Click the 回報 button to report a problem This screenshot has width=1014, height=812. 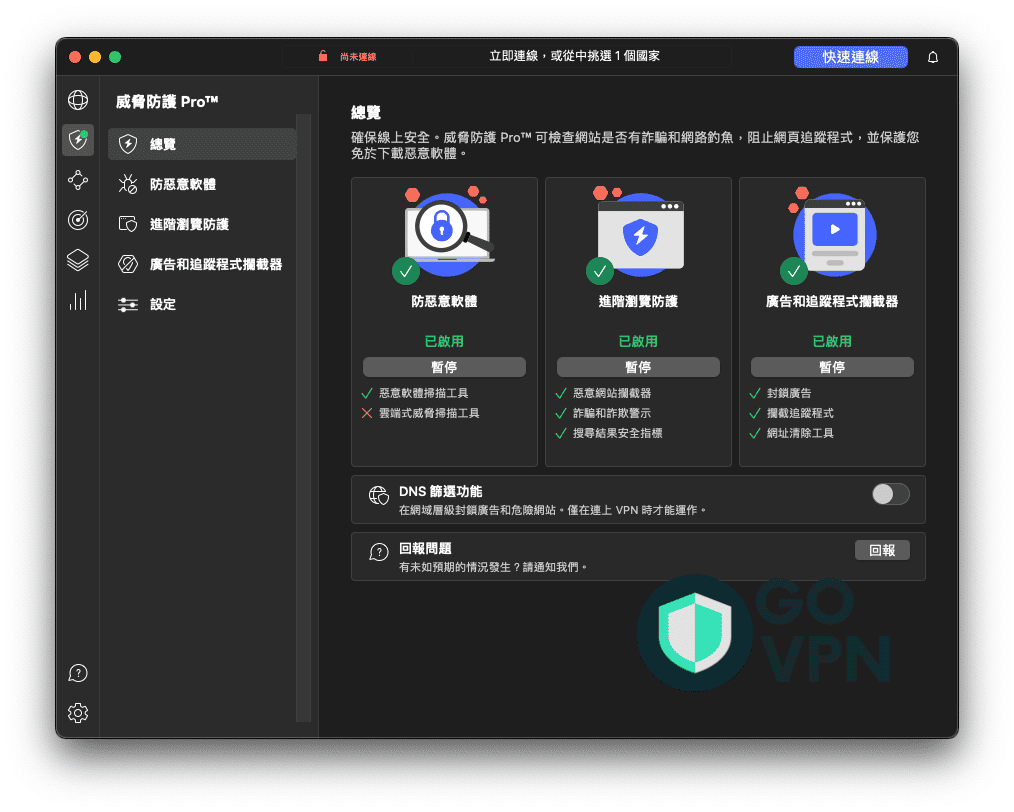pos(883,550)
